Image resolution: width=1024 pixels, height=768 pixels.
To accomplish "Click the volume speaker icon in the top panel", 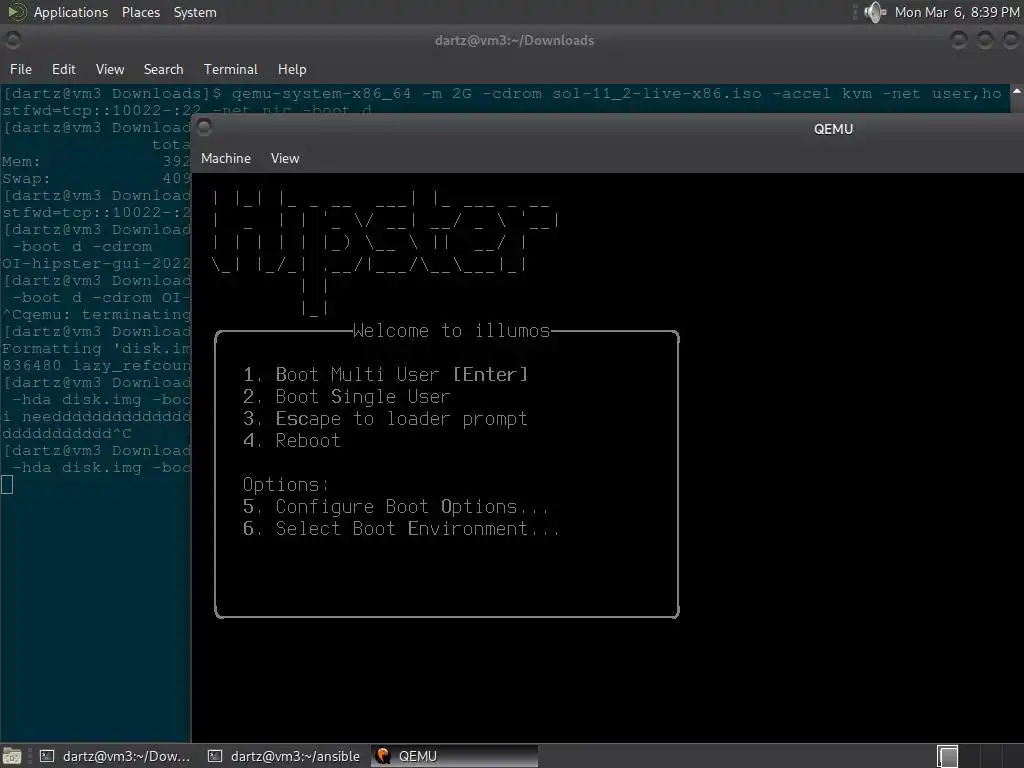I will click(874, 12).
